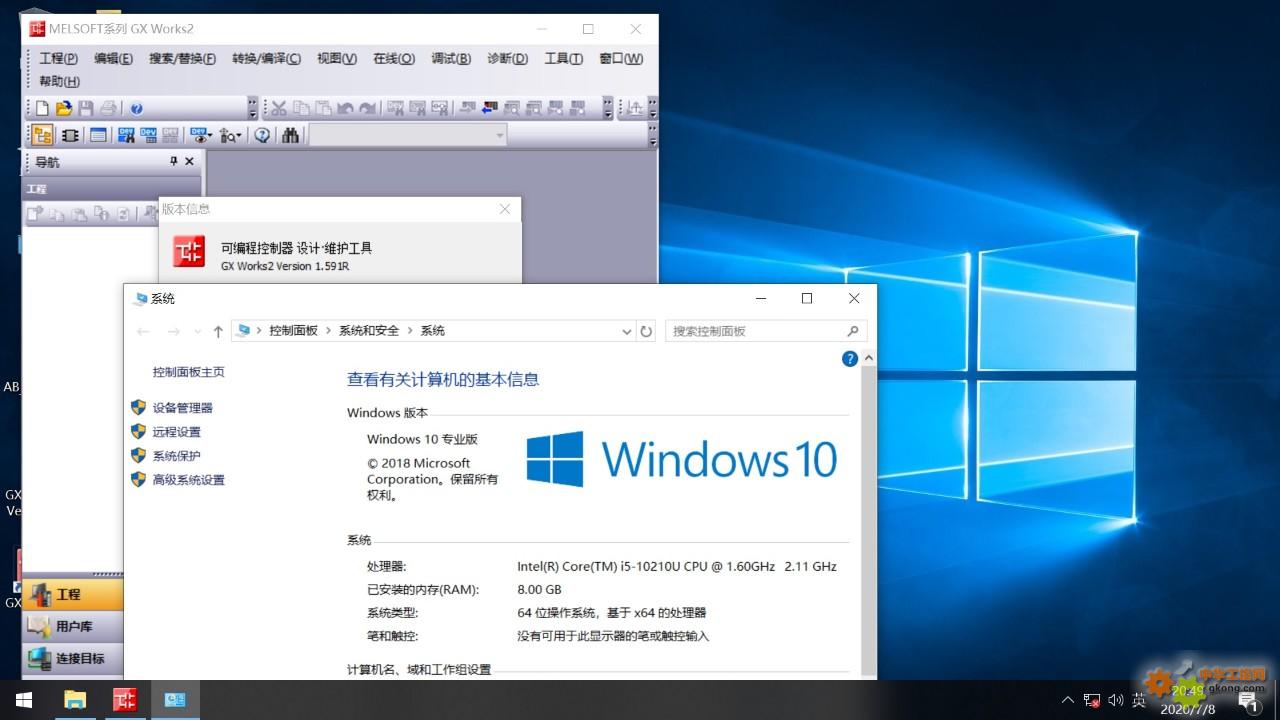Open the 窗口(W) menu
This screenshot has height=720, width=1280.
point(621,58)
